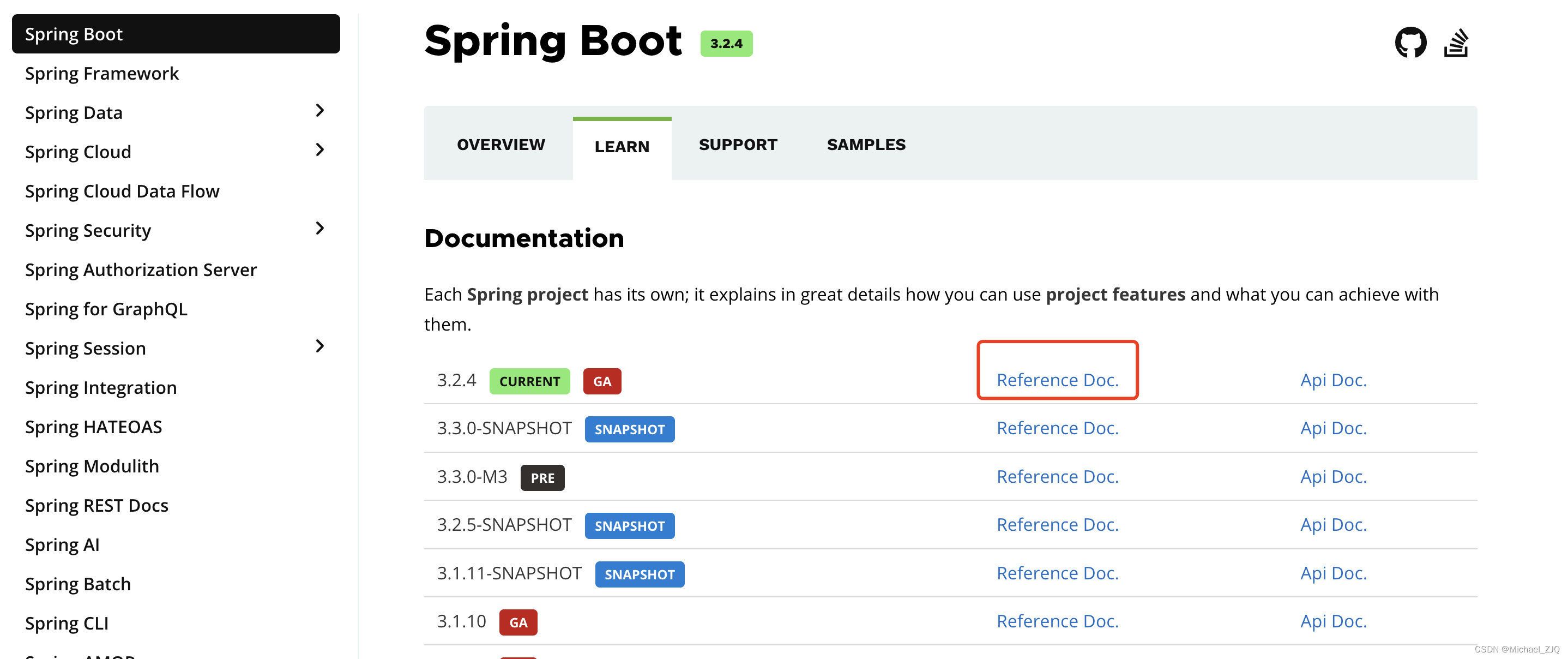Open the SAMPLES tab
This screenshot has width=1568, height=659.
(866, 145)
